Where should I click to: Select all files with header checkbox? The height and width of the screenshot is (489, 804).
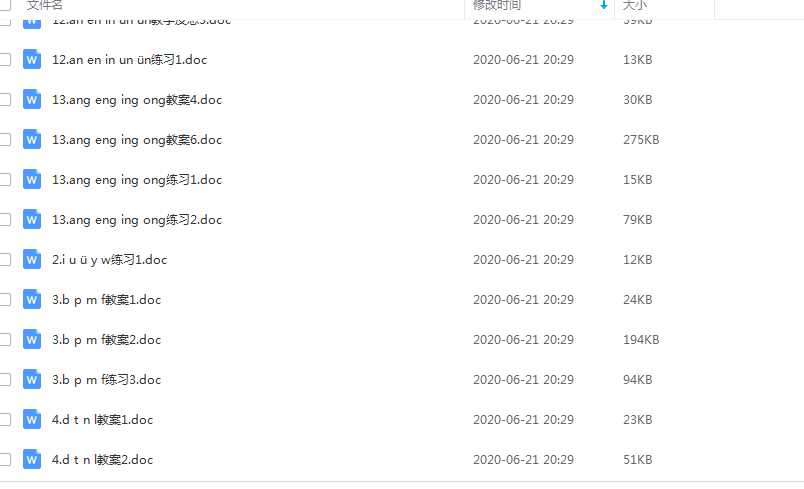[5, 4]
